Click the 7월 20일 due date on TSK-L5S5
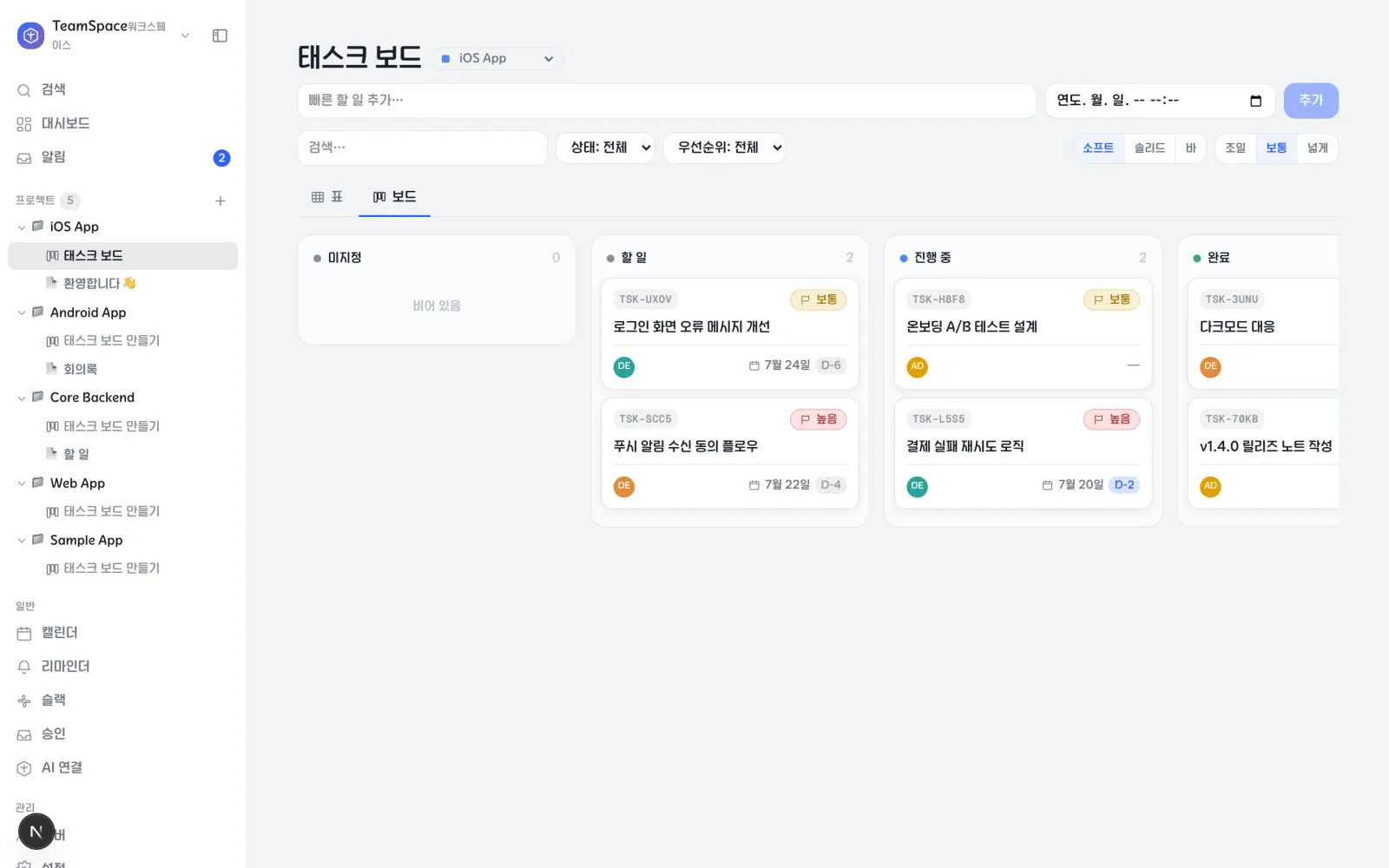 1073,485
